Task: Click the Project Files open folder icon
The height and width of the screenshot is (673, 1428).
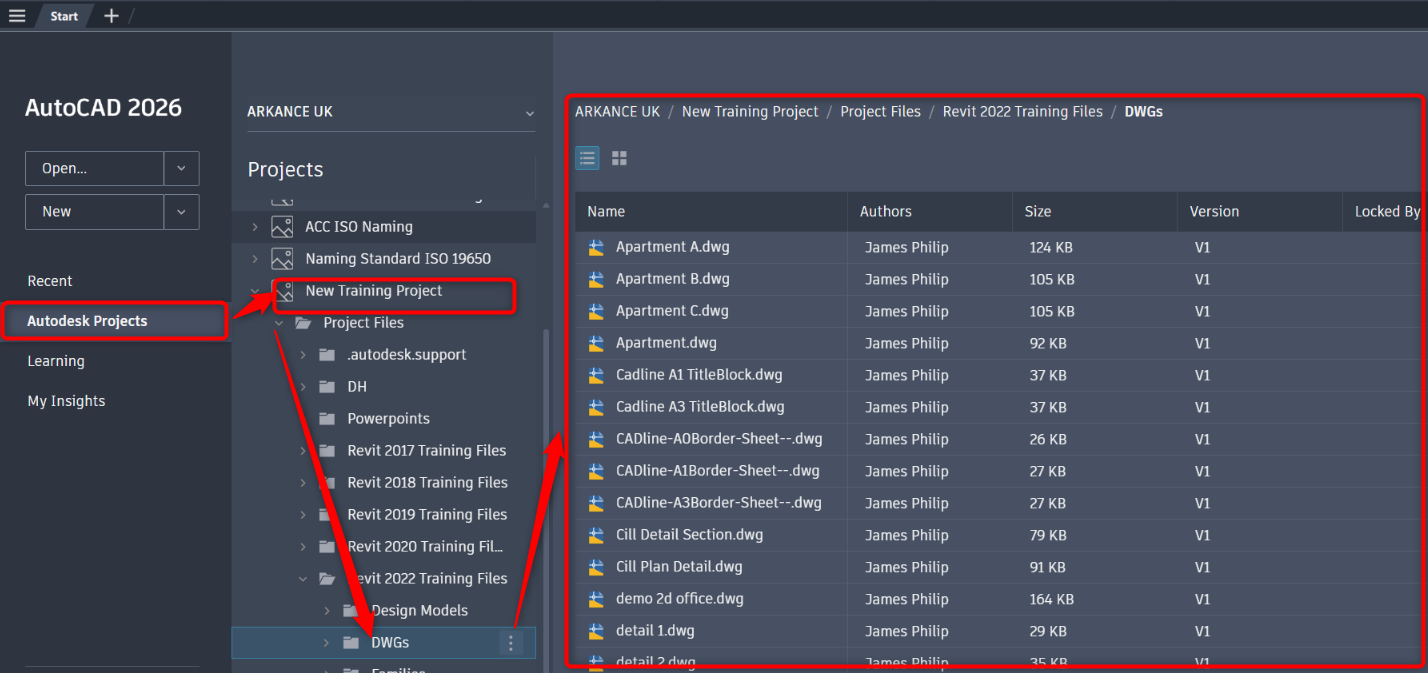Action: pyautogui.click(x=303, y=323)
